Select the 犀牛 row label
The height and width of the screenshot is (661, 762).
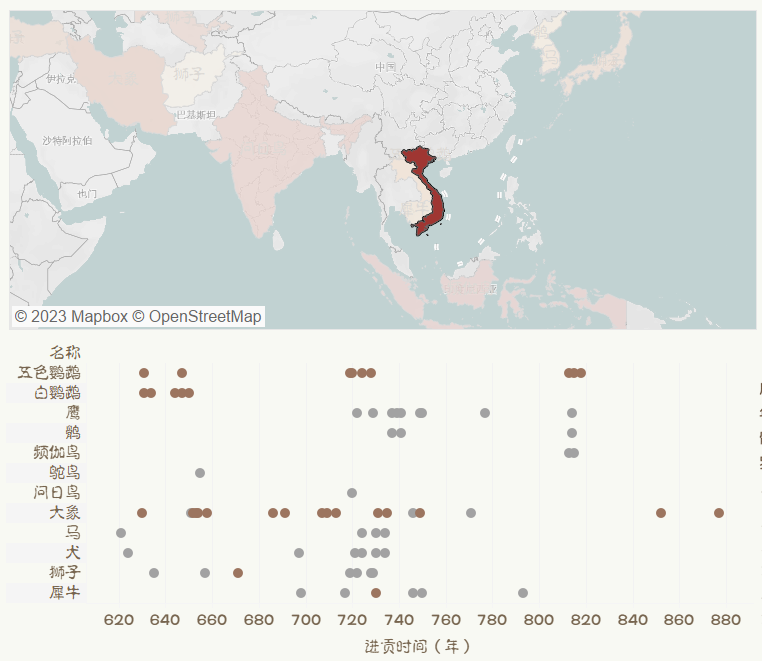click(x=64, y=592)
